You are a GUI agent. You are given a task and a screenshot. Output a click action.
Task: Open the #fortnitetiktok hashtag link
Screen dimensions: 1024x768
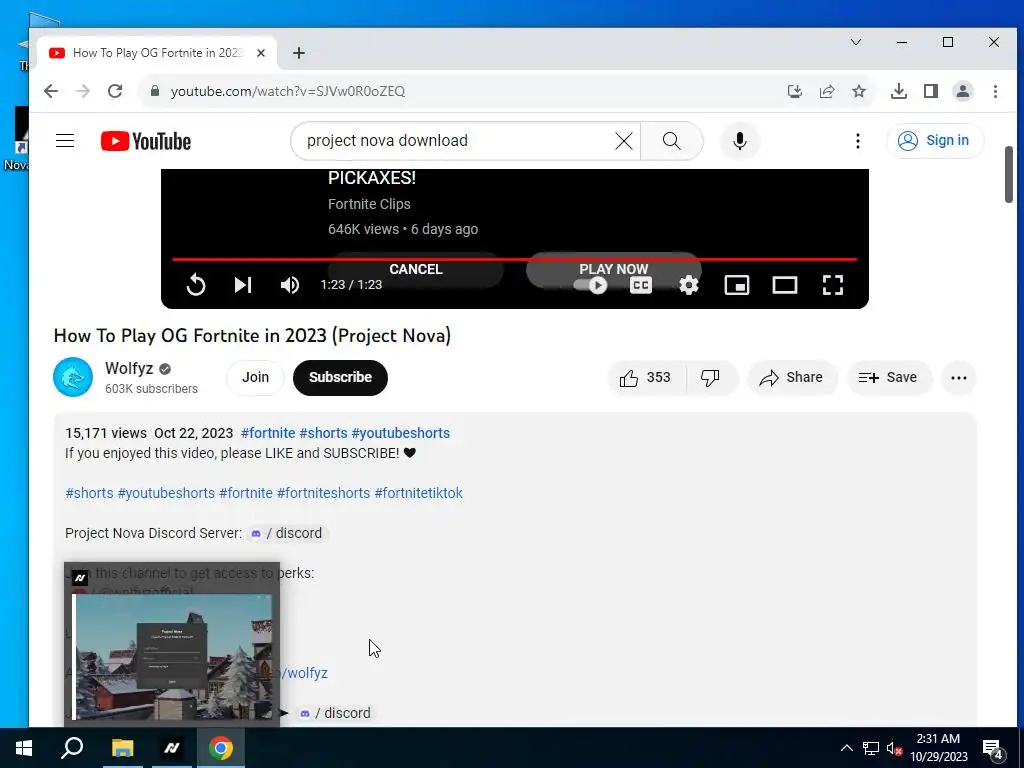[x=419, y=493]
